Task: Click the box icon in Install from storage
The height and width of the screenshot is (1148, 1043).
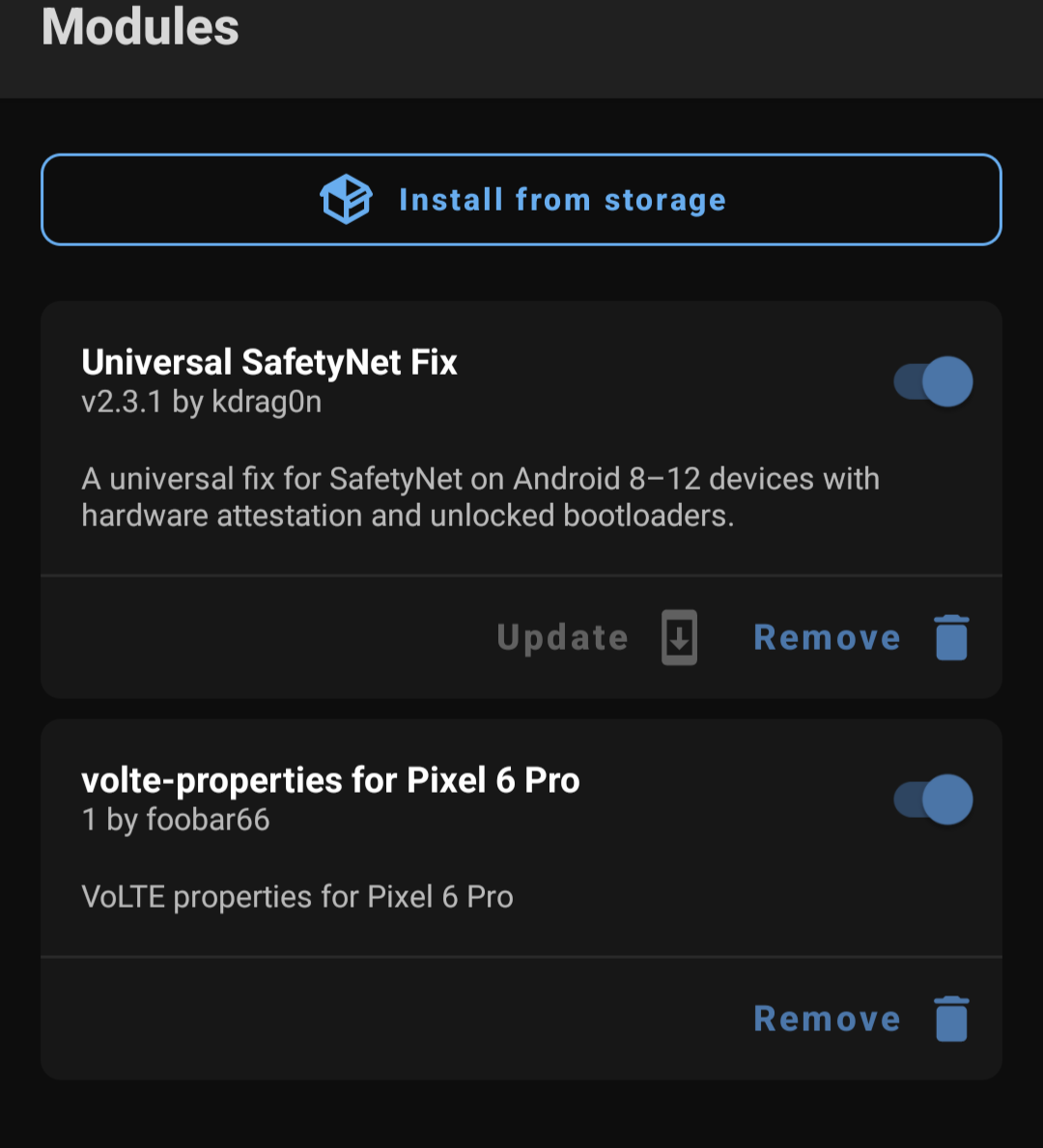Action: click(346, 199)
